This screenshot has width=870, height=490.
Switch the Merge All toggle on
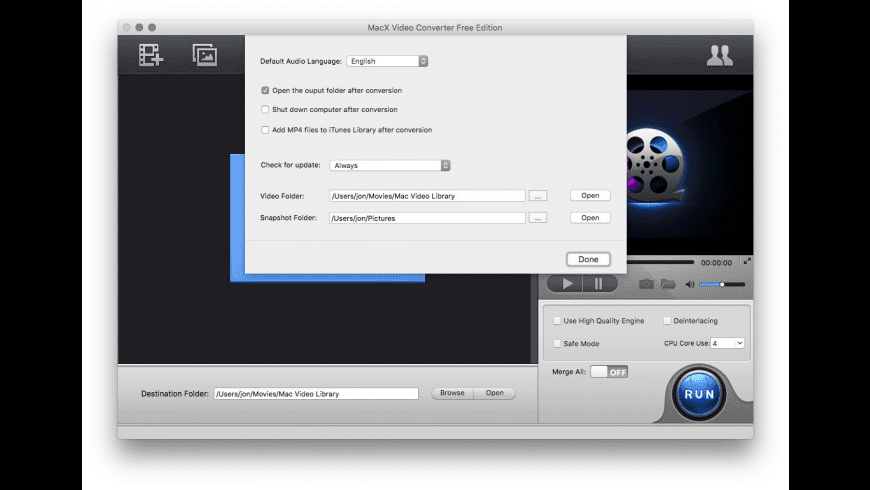[x=608, y=372]
